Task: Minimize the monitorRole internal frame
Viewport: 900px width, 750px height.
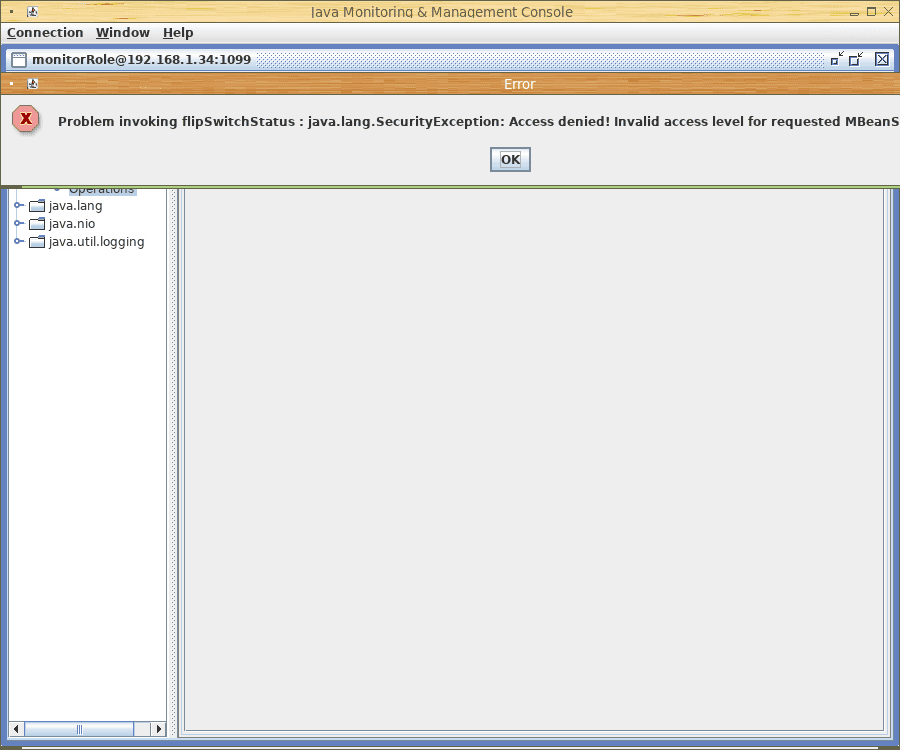Action: pyautogui.click(x=837, y=59)
